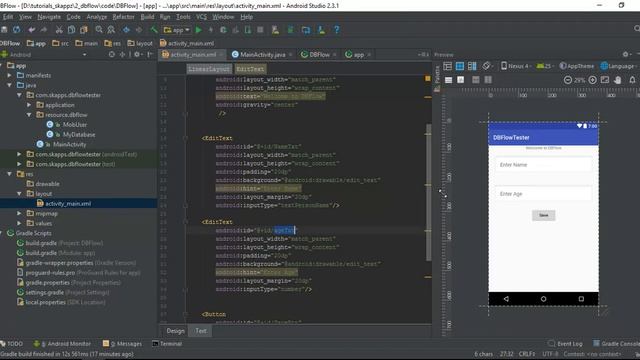Open the Refactor menu
640x360 pixels.
(x=123, y=17)
